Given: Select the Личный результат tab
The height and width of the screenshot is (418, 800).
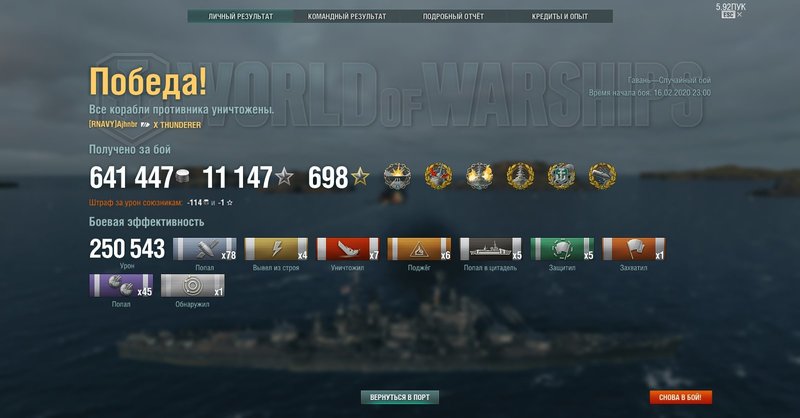Looking at the screenshot, I should [x=240, y=16].
